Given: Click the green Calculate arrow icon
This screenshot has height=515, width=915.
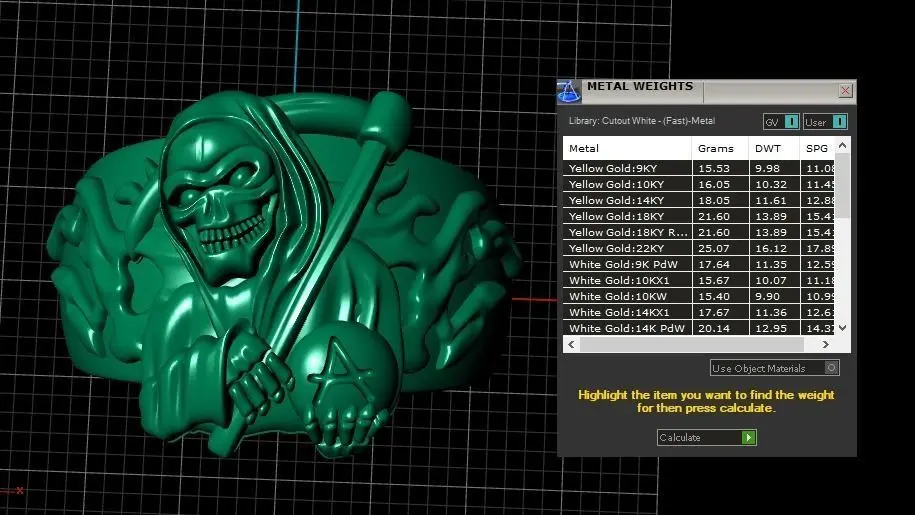Looking at the screenshot, I should tap(748, 437).
